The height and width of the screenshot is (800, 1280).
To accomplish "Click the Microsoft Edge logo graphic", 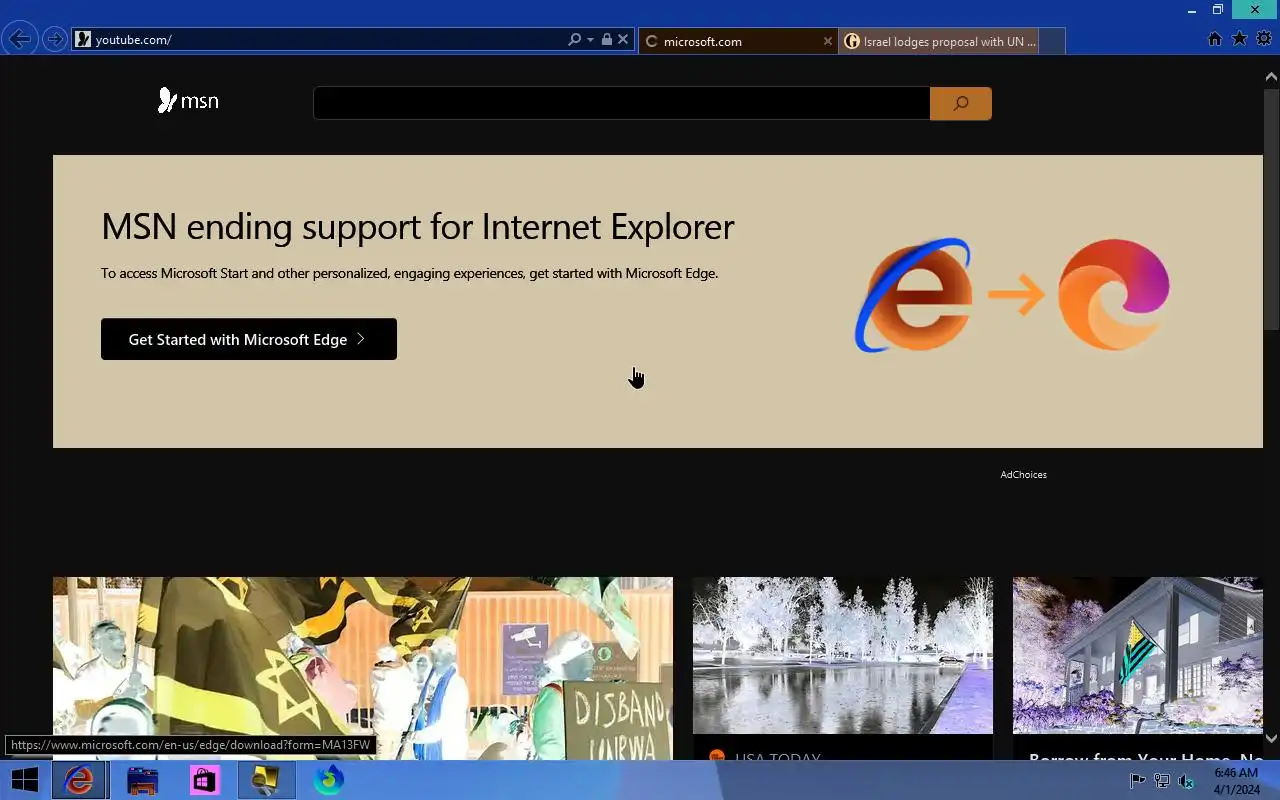I will coord(1114,295).
